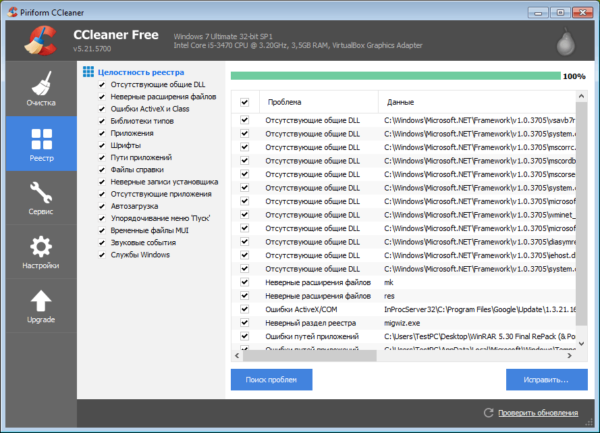Uncheck the WinRAR Ошибки путей приложений row
This screenshot has height=433, width=600.
click(245, 336)
